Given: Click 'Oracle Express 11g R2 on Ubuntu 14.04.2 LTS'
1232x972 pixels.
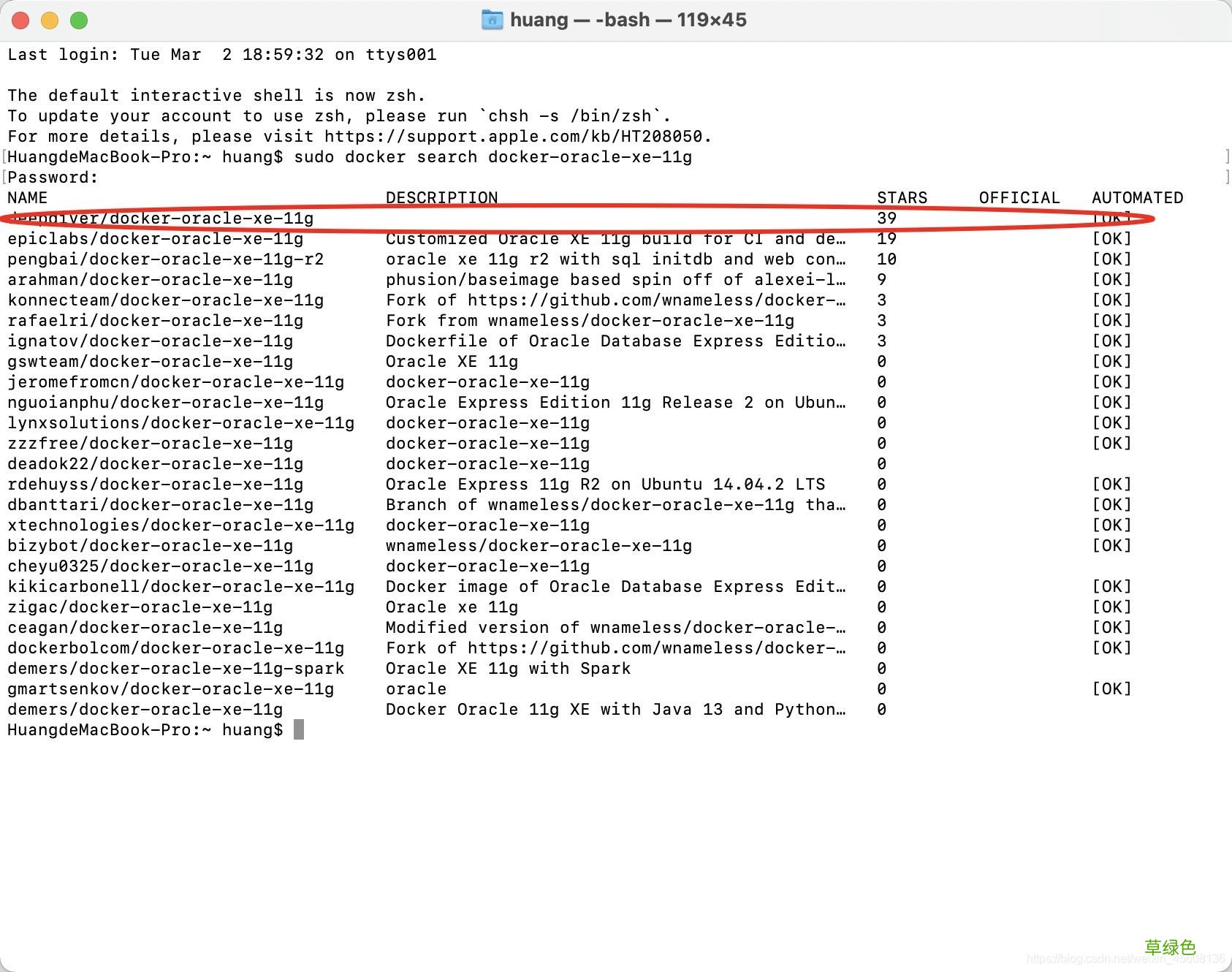Looking at the screenshot, I should tap(606, 485).
